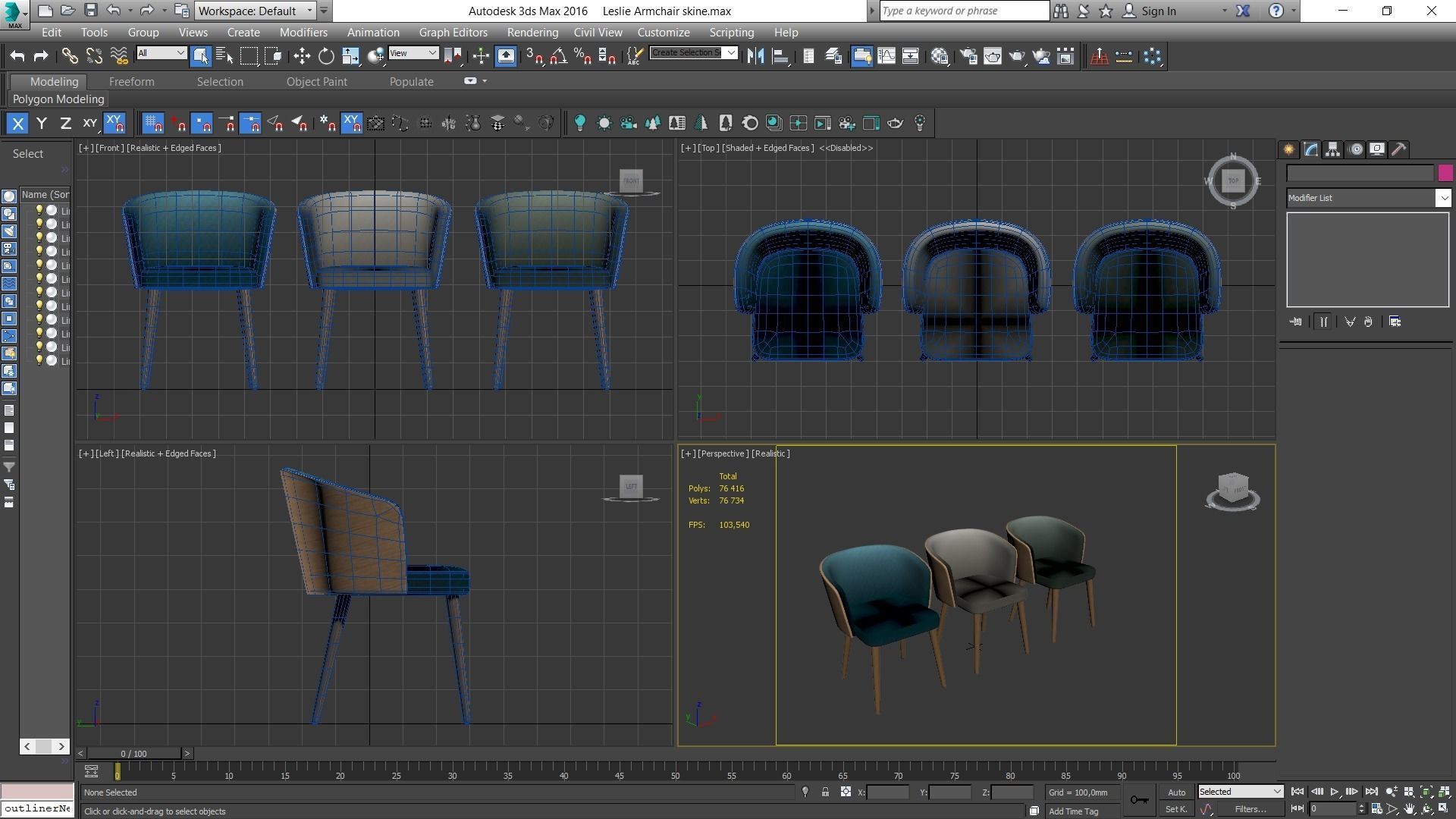The width and height of the screenshot is (1456, 819).
Task: Activate the Select and Rotate tool
Action: [326, 56]
